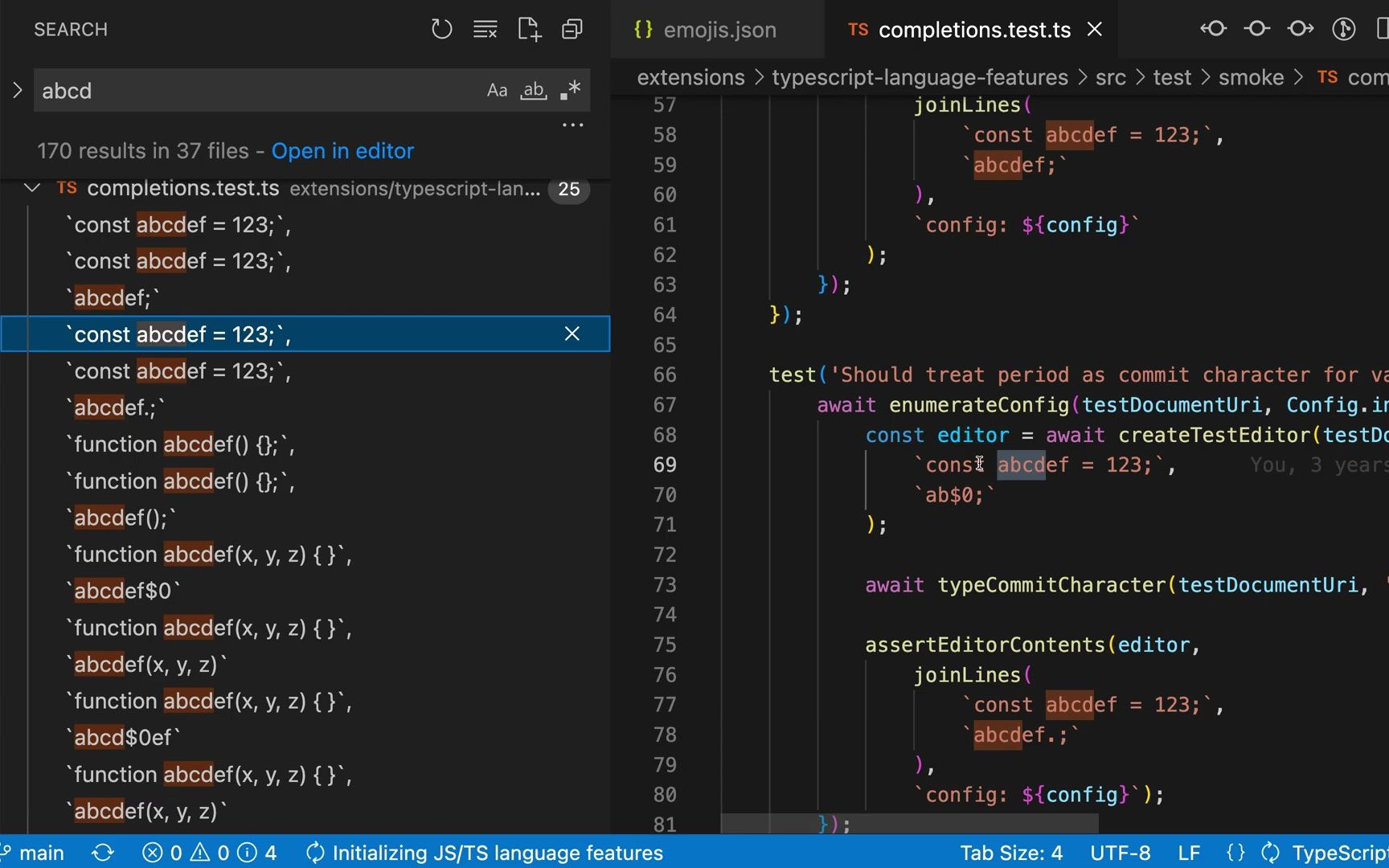Toggle Match Whole Word option

(x=534, y=90)
